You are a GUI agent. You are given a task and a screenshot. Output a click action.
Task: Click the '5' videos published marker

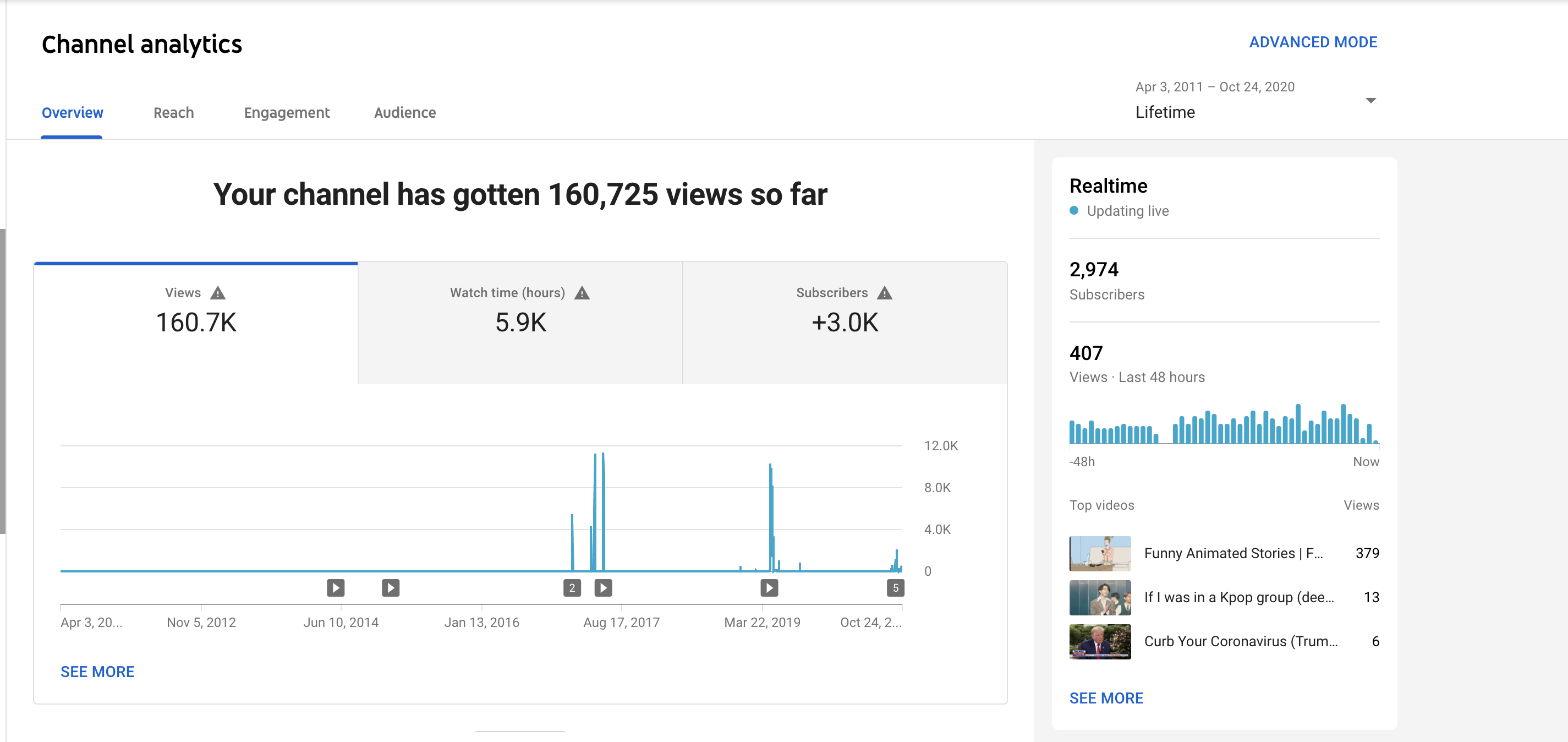pos(895,587)
